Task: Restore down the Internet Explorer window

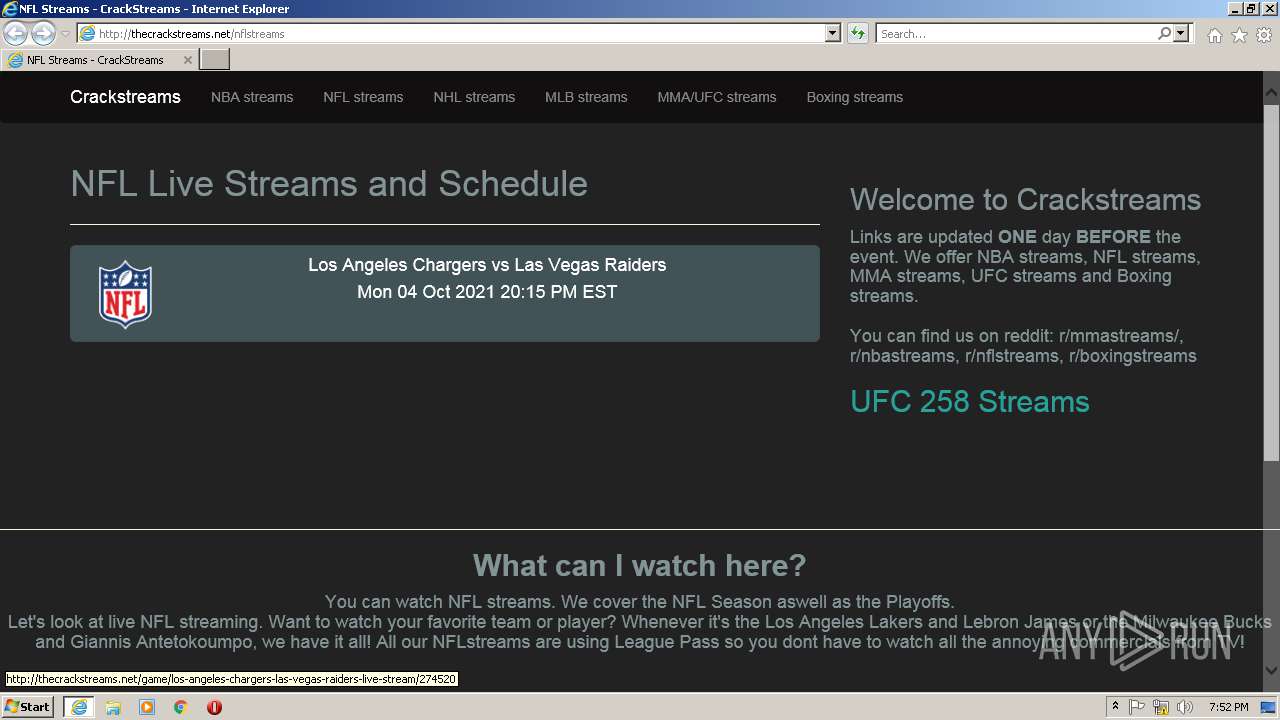Action: point(1252,9)
